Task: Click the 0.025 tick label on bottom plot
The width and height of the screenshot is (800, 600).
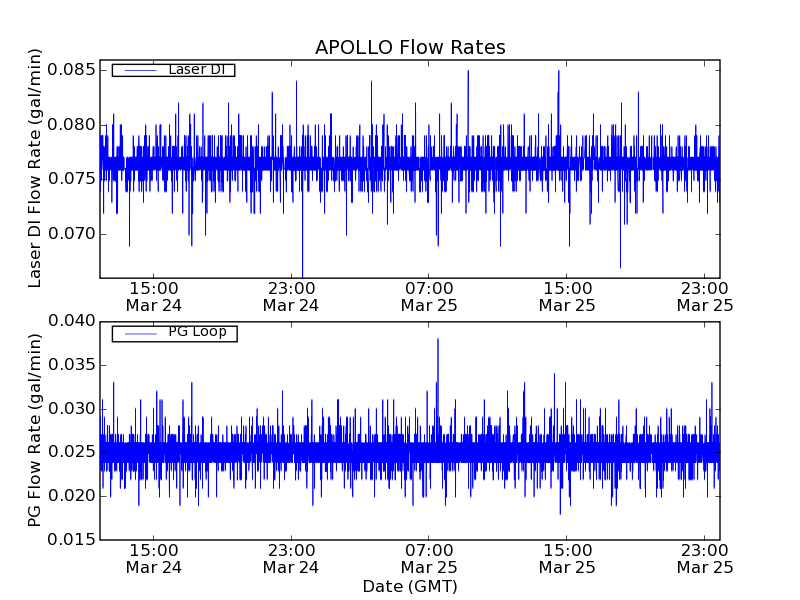Action: (71, 452)
